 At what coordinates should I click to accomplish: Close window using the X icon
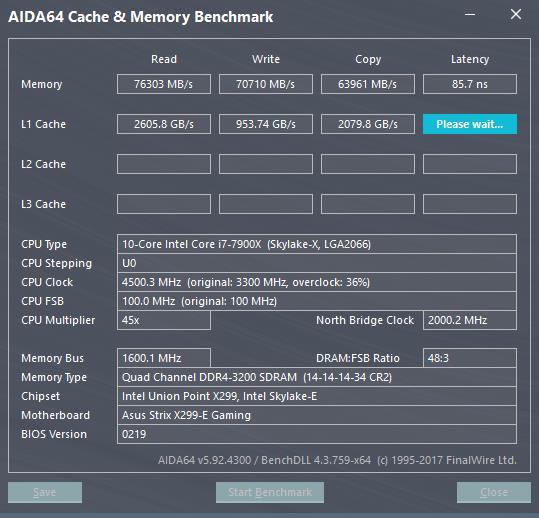point(516,14)
